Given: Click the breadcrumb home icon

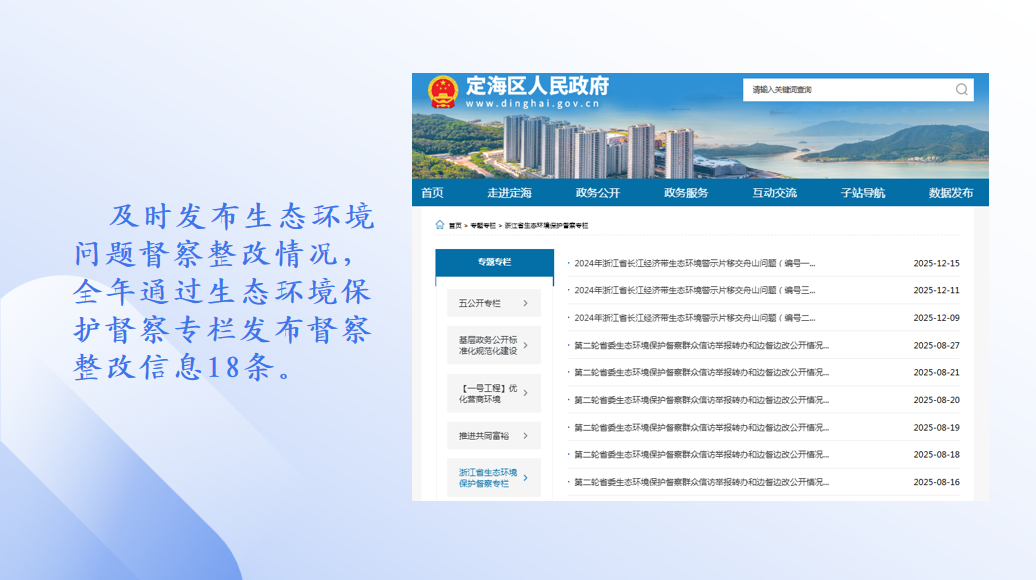Looking at the screenshot, I should coord(440,225).
